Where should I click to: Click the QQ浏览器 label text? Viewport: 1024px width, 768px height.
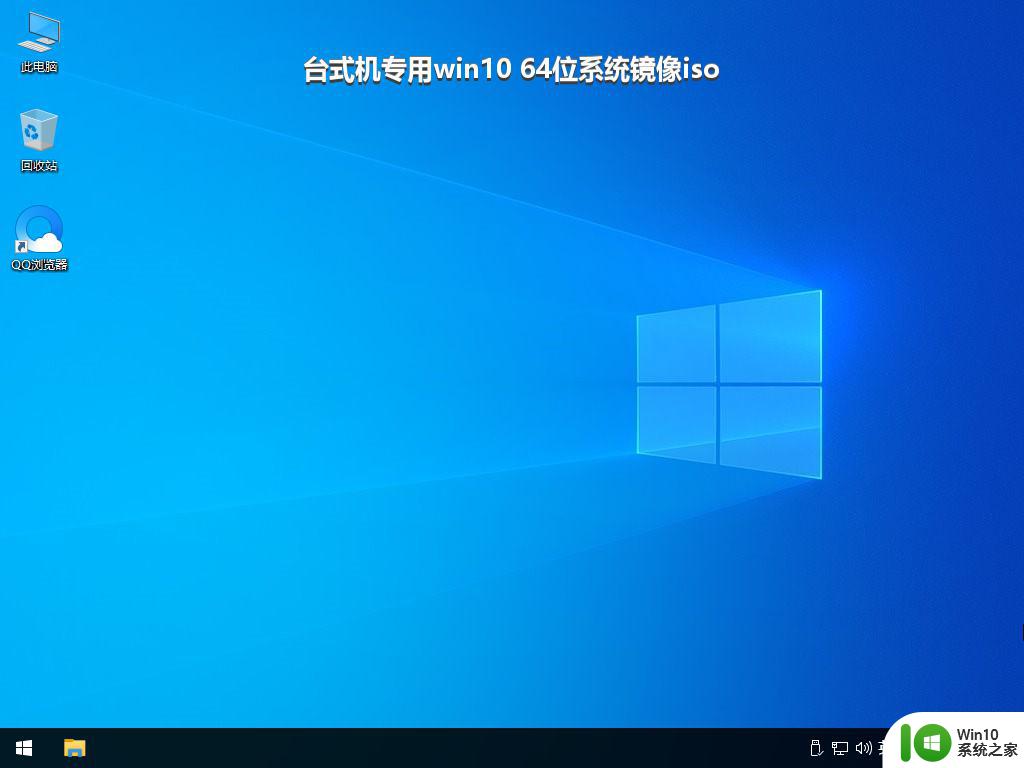point(39,265)
